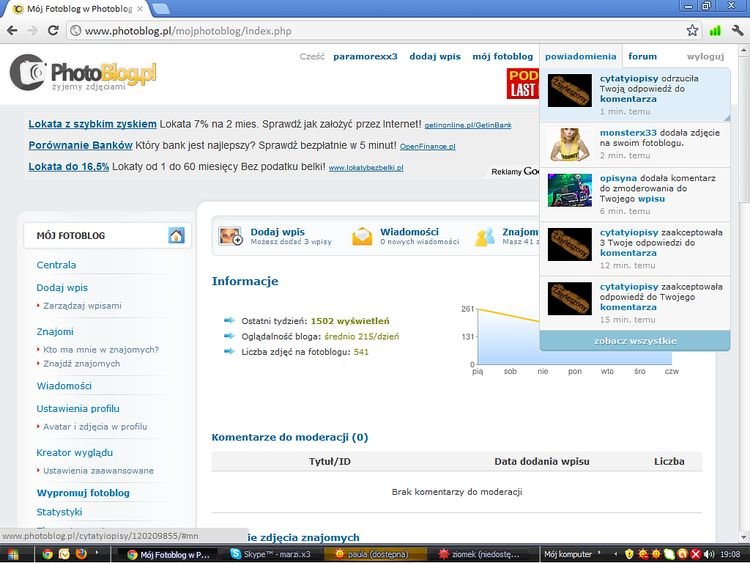Open a new browser tab
750x563 pixels.
pos(160,9)
